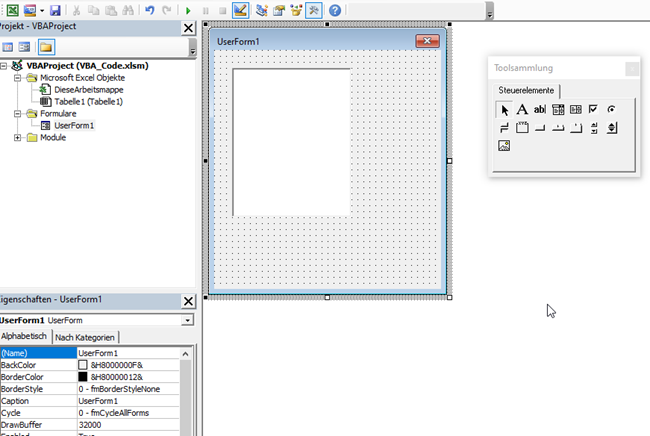
Task: Select the ListBox control tool
Action: 576,109
